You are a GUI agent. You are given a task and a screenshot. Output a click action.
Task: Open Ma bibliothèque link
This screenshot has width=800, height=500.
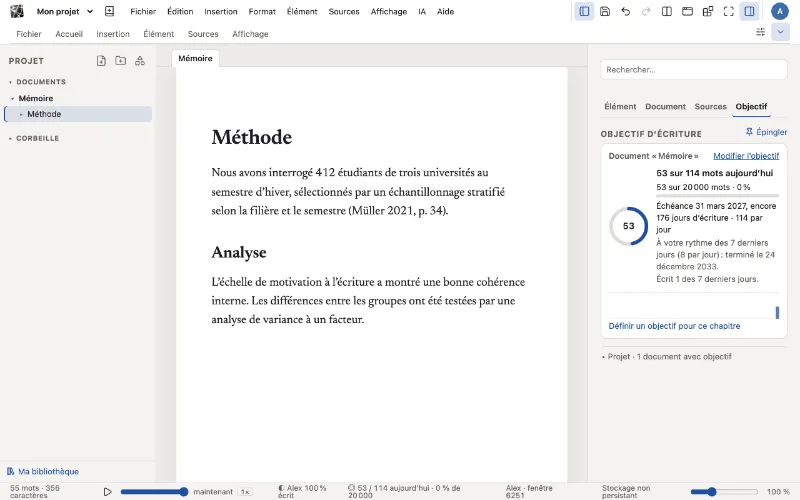43,471
